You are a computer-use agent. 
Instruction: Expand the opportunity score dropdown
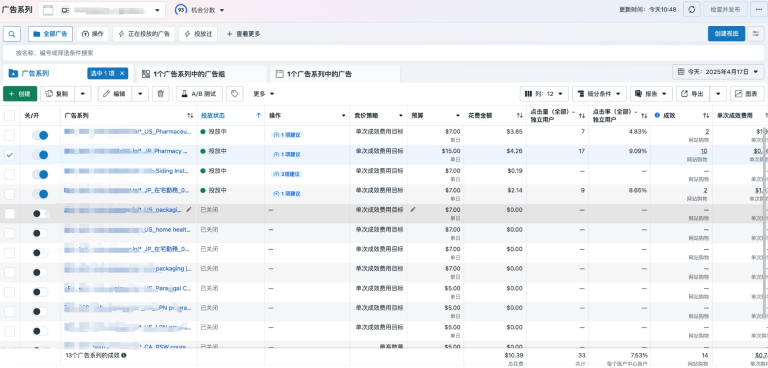(222, 10)
